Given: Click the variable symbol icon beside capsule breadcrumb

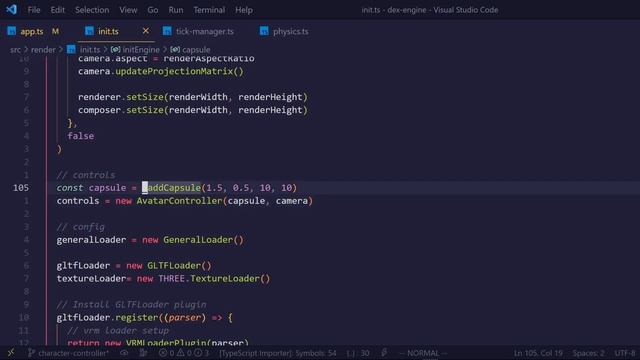Looking at the screenshot, I should click(x=175, y=49).
